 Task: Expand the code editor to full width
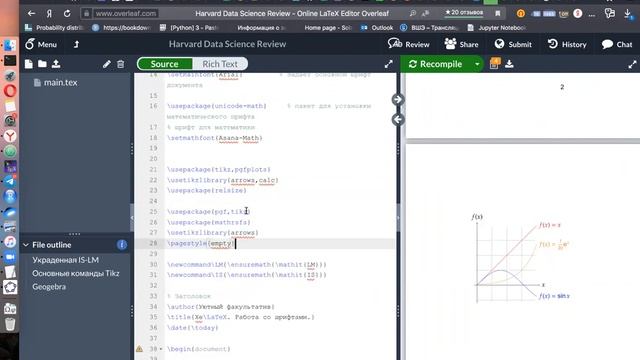pyautogui.click(x=388, y=64)
